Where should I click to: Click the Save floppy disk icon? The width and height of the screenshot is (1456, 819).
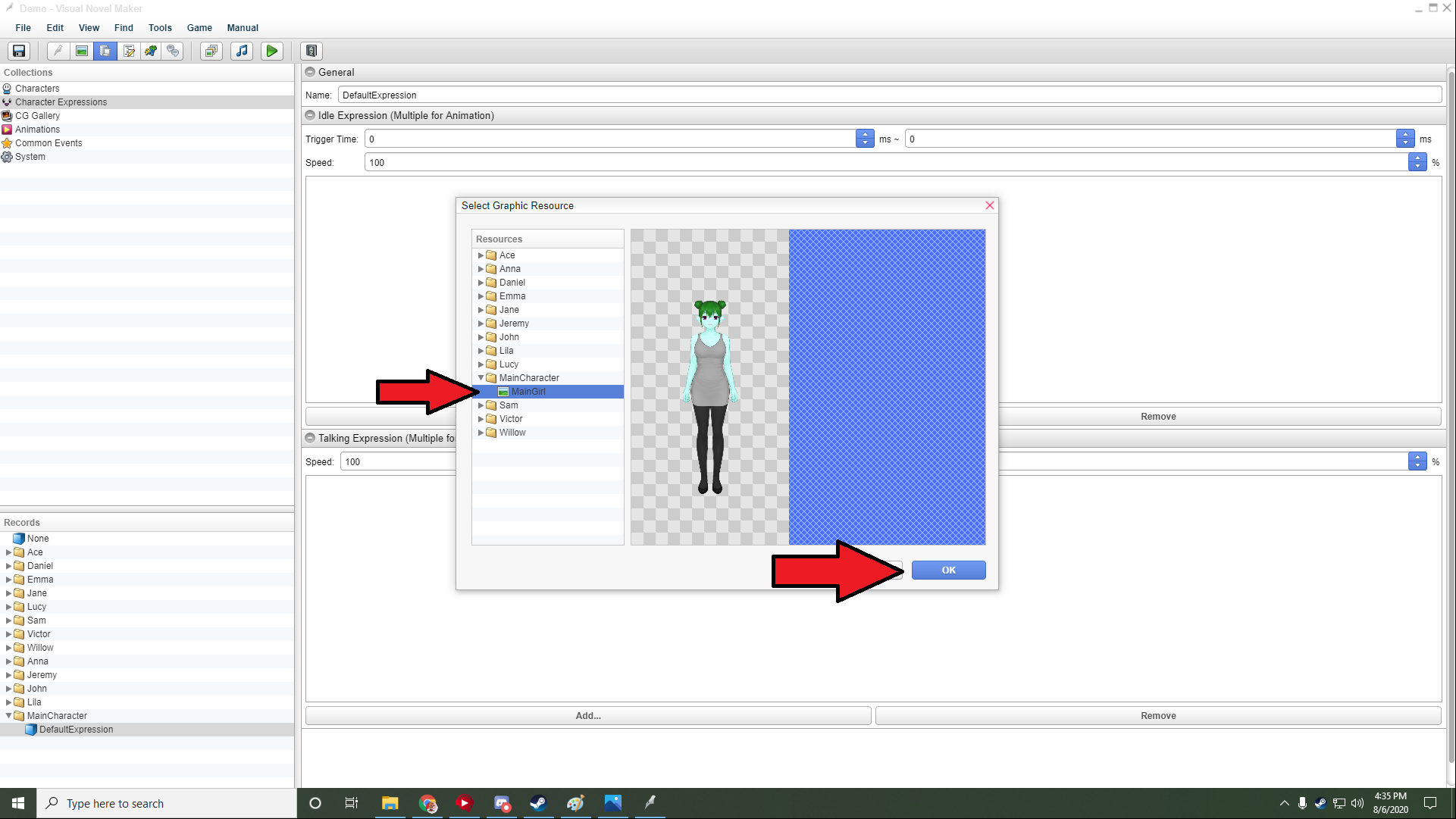(x=19, y=51)
